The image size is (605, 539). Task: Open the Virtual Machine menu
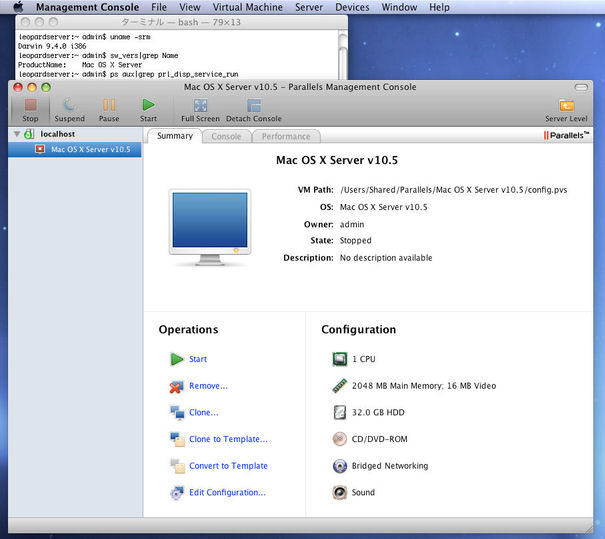pyautogui.click(x=247, y=7)
